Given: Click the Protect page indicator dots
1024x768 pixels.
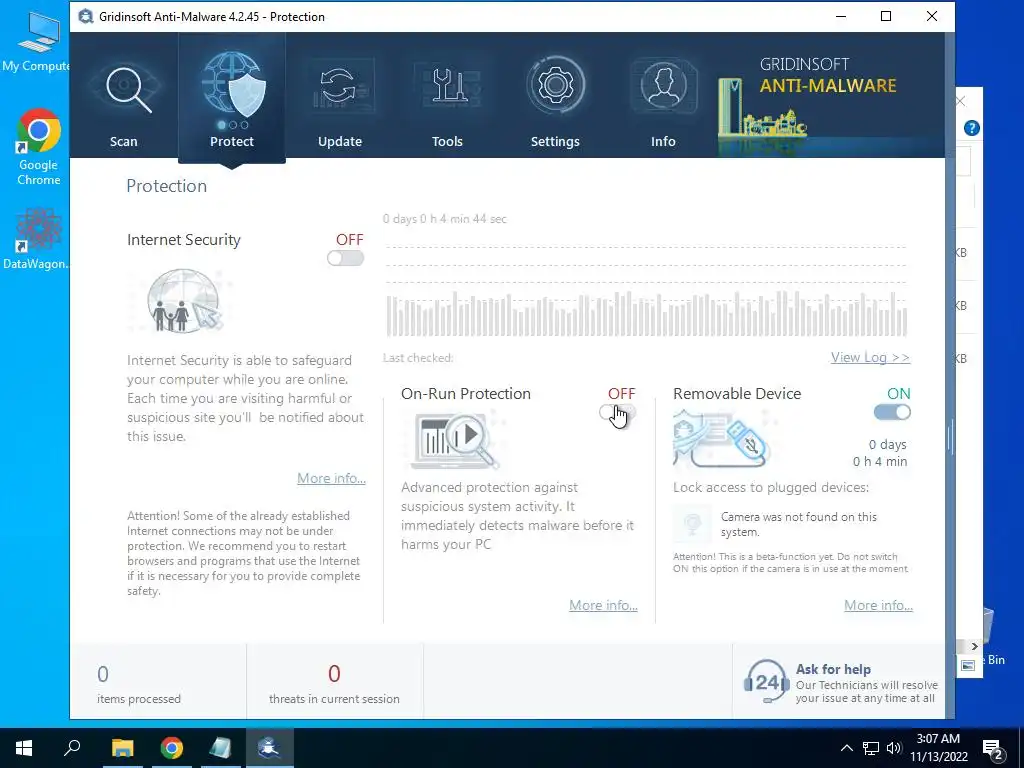Looking at the screenshot, I should (233, 125).
